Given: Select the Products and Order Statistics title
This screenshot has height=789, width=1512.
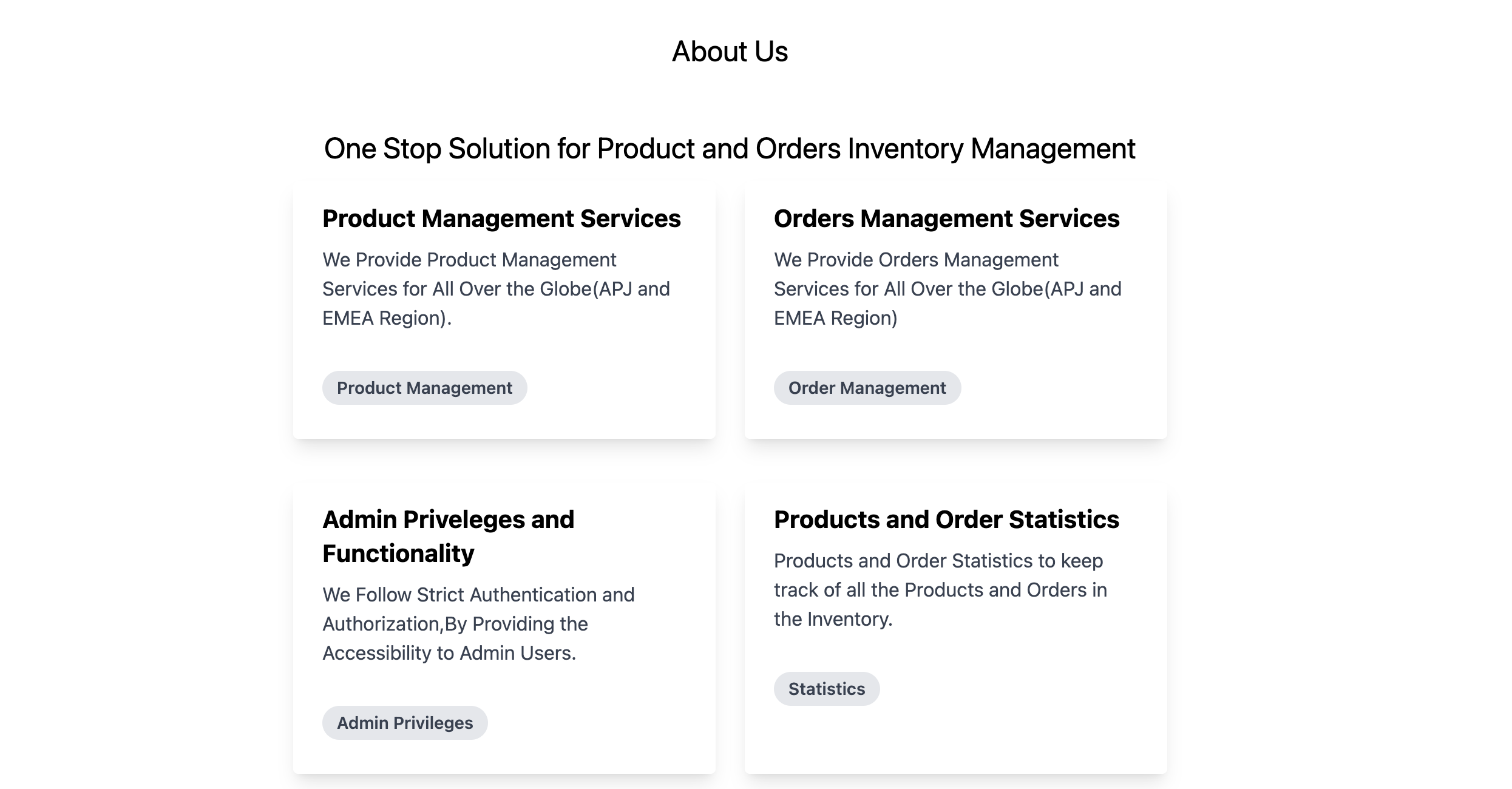Looking at the screenshot, I should 947,519.
